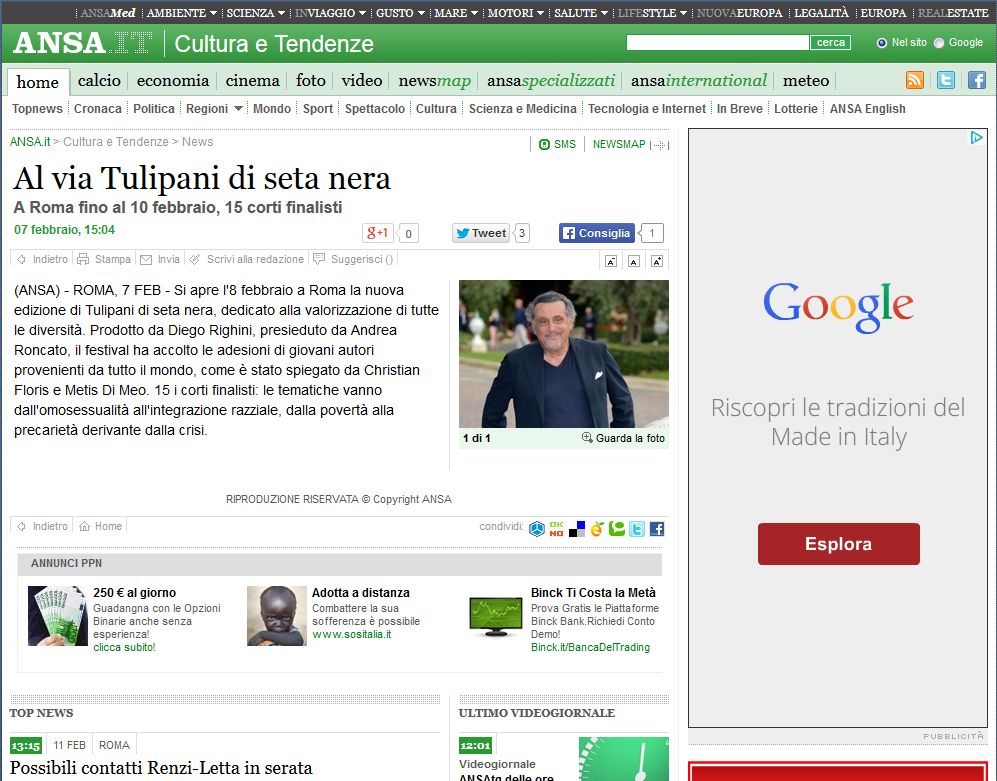Expand the SCIENZA dropdown in the top bar

pos(281,13)
